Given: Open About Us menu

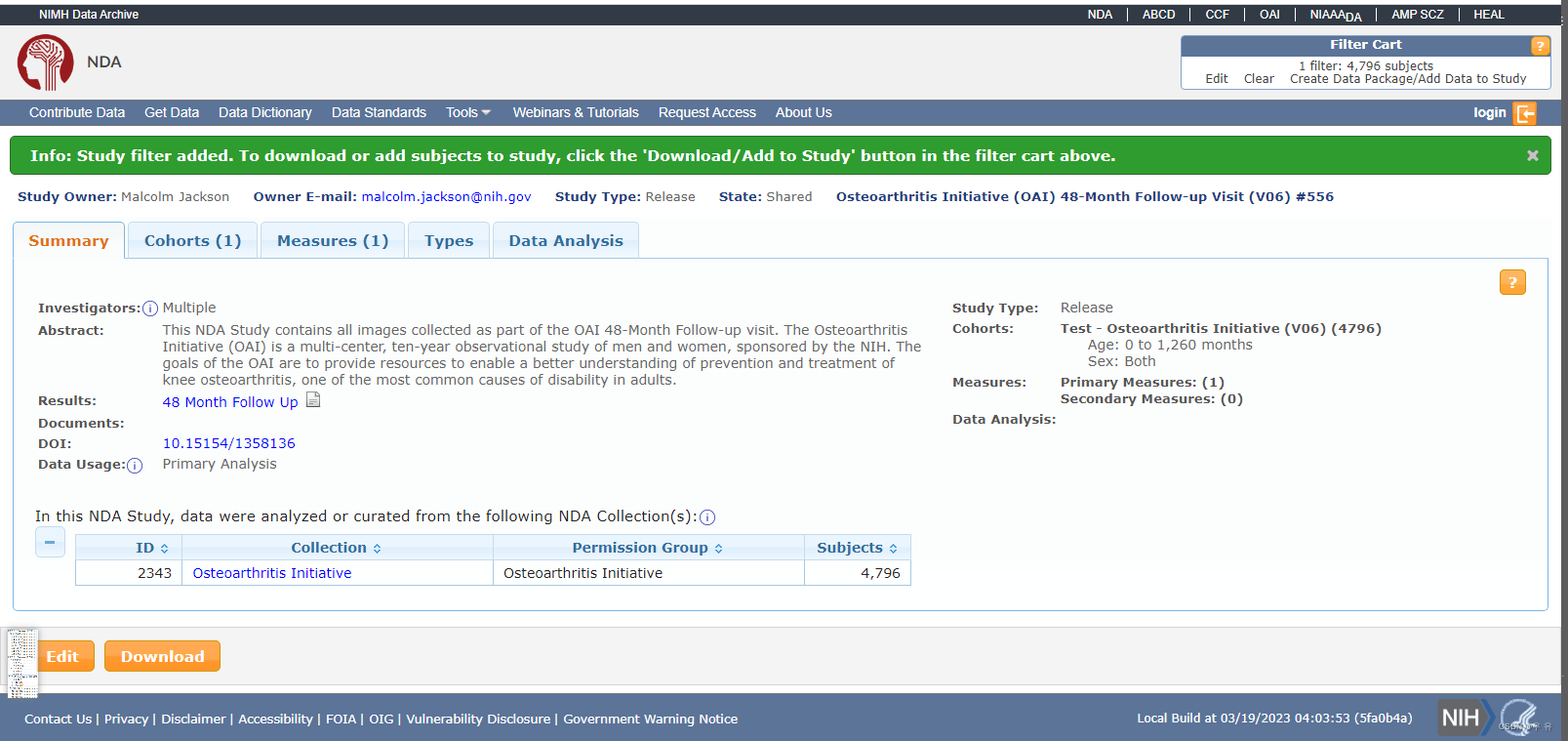Looking at the screenshot, I should tap(804, 112).
